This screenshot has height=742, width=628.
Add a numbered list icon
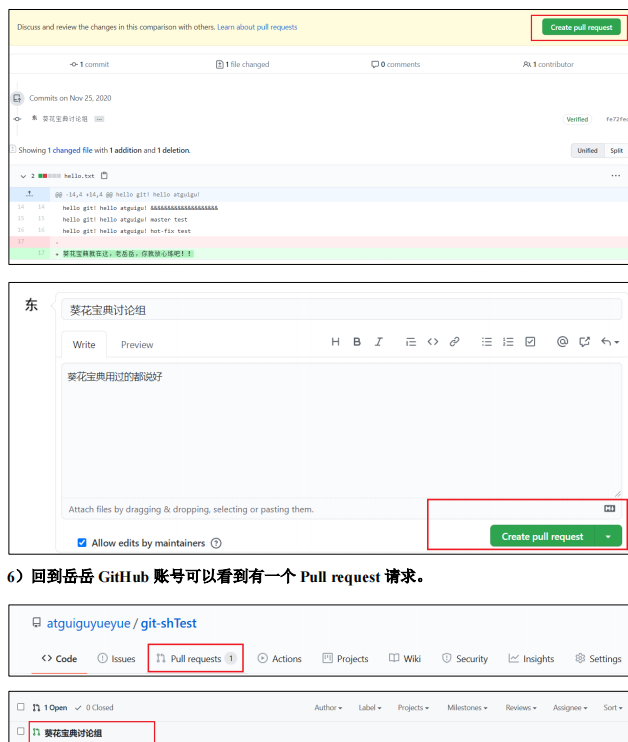pyautogui.click(x=508, y=342)
